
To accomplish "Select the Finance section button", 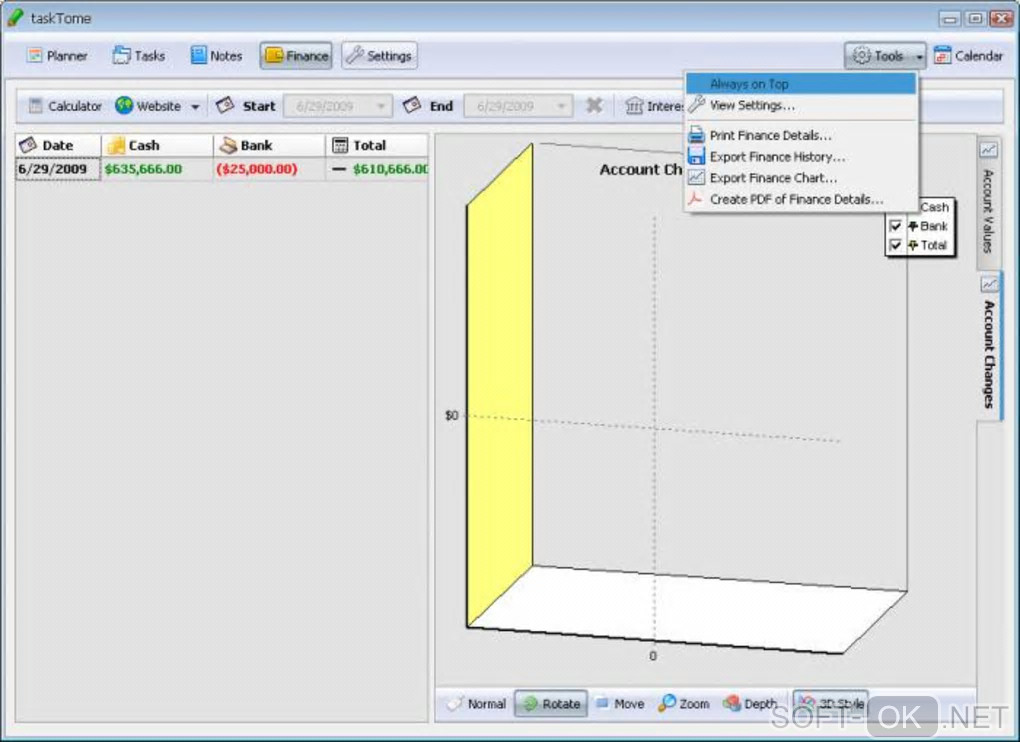I will pos(297,56).
